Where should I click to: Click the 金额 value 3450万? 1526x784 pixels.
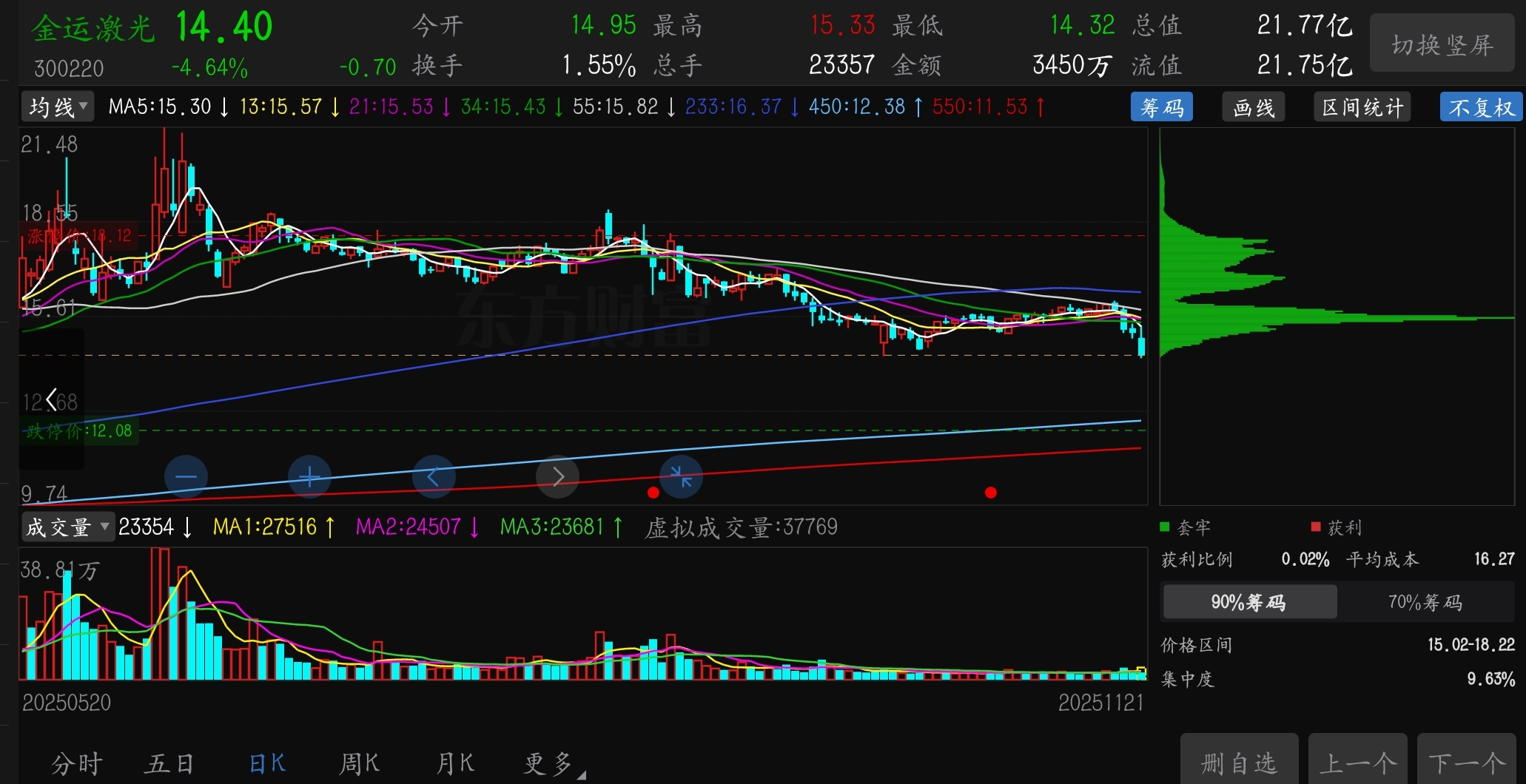pyautogui.click(x=1072, y=66)
